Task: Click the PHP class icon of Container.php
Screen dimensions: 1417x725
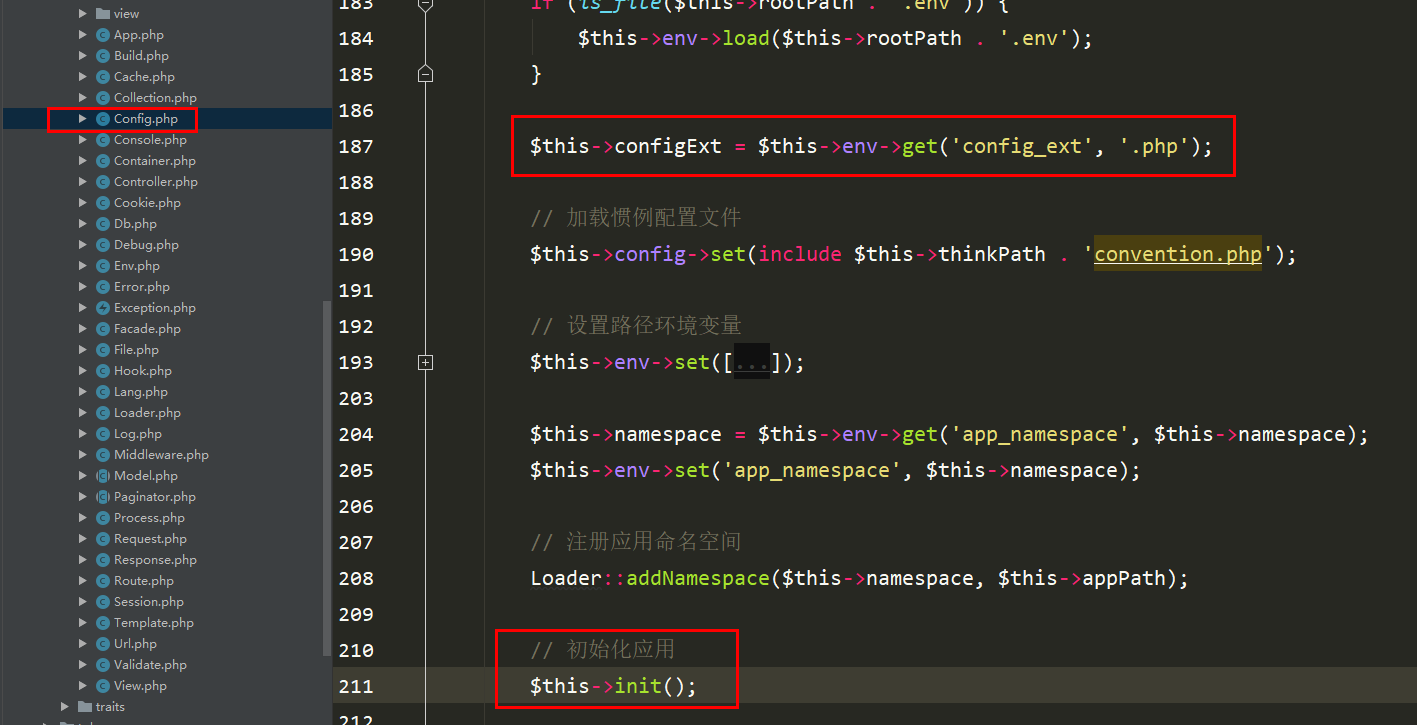Action: (x=103, y=161)
